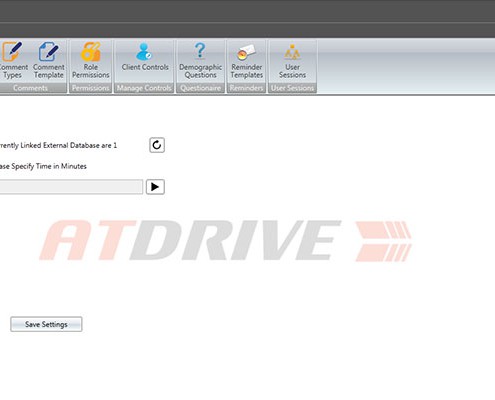Click the Manage Controls group label

point(144,88)
